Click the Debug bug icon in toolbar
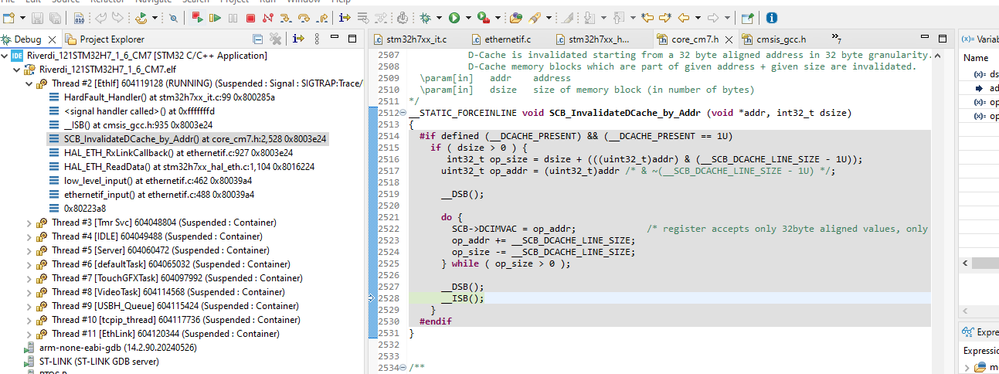The height and width of the screenshot is (374, 999). point(425,18)
